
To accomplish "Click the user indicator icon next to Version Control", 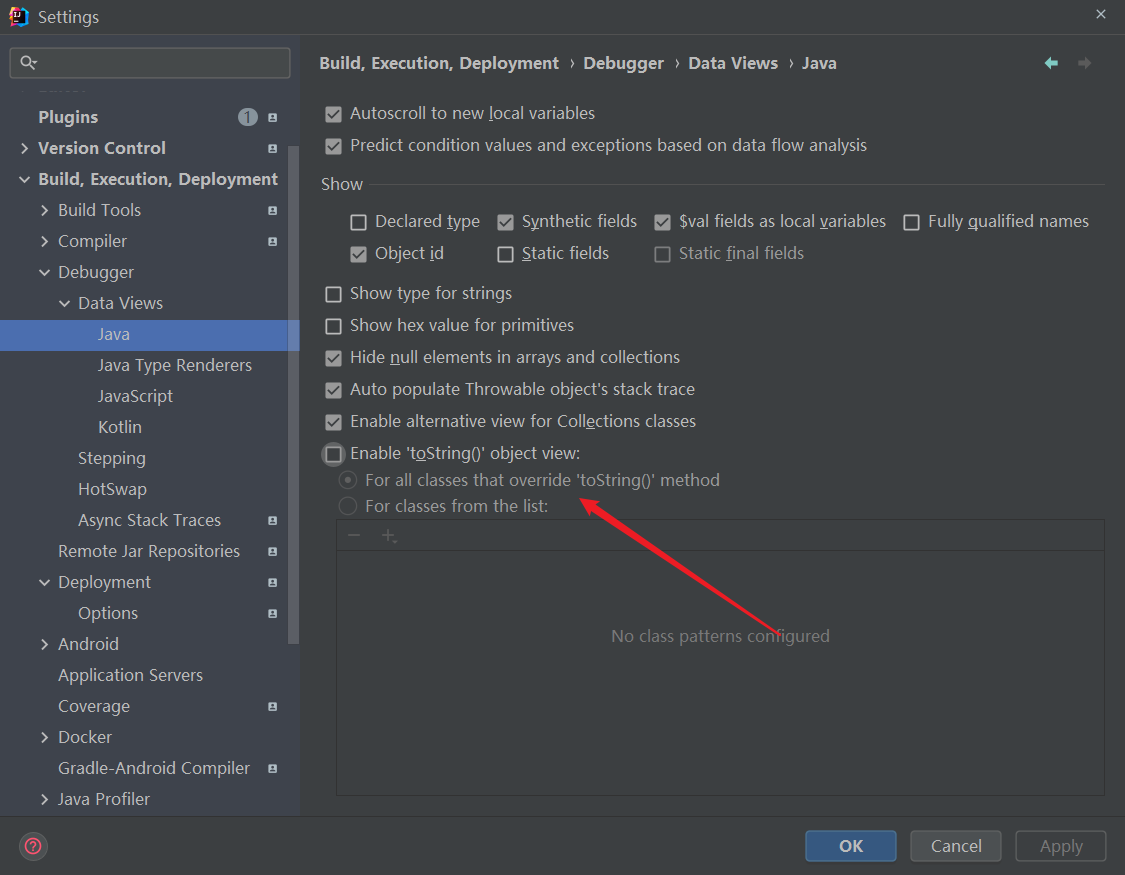I will [272, 148].
